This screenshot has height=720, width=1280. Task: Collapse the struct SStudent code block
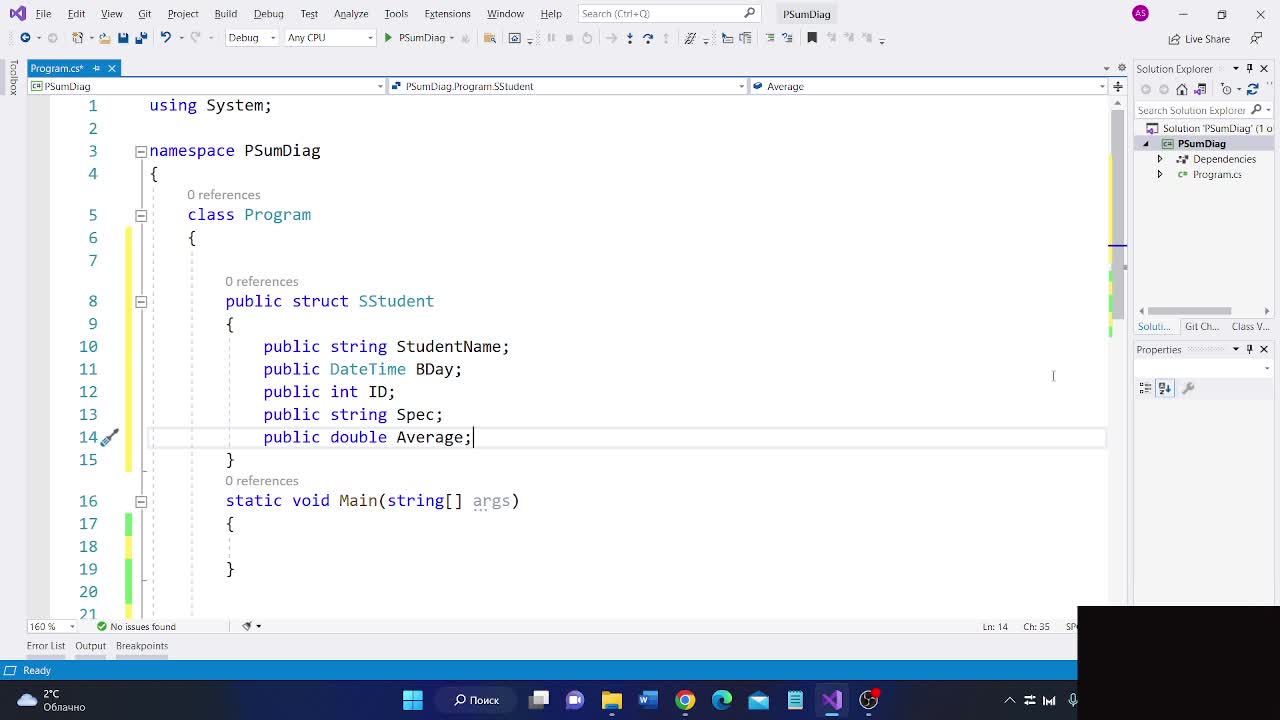[x=141, y=301]
